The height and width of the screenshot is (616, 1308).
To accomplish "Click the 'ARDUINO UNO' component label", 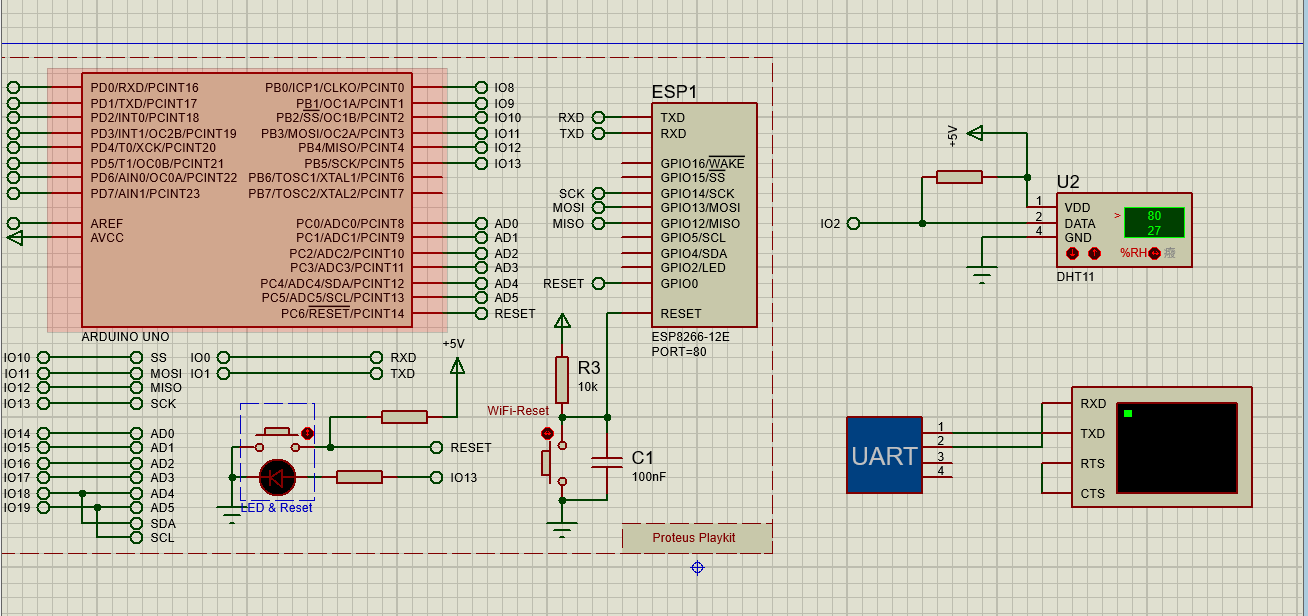I will coord(126,337).
